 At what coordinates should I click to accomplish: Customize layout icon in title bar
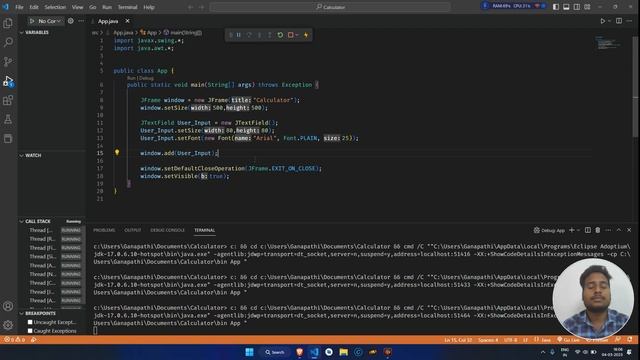coord(587,7)
